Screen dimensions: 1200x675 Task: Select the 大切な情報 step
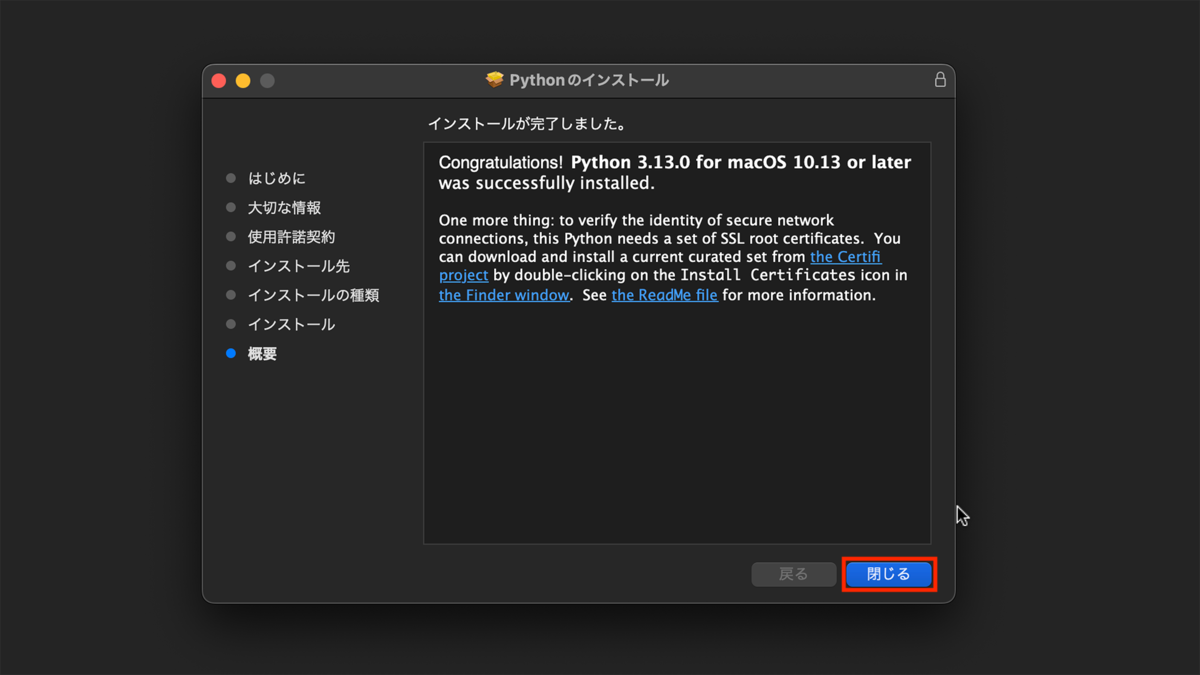[x=285, y=207]
